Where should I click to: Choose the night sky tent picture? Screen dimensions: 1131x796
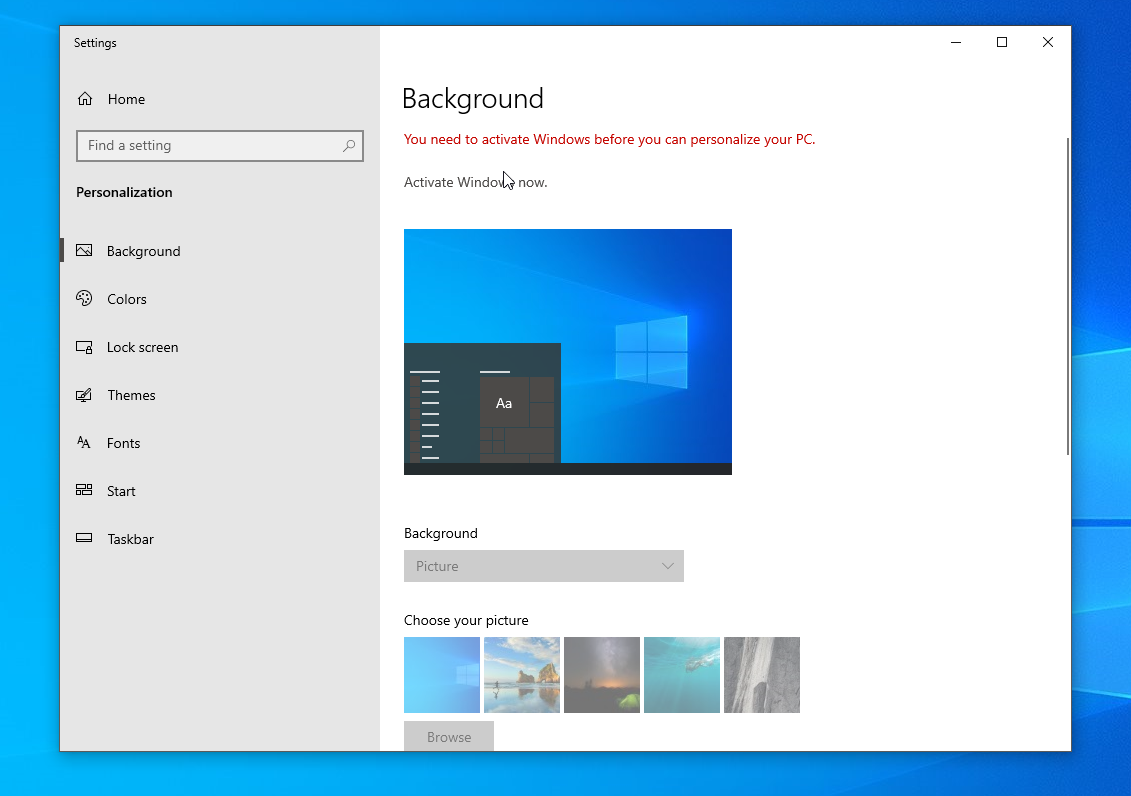tap(602, 675)
